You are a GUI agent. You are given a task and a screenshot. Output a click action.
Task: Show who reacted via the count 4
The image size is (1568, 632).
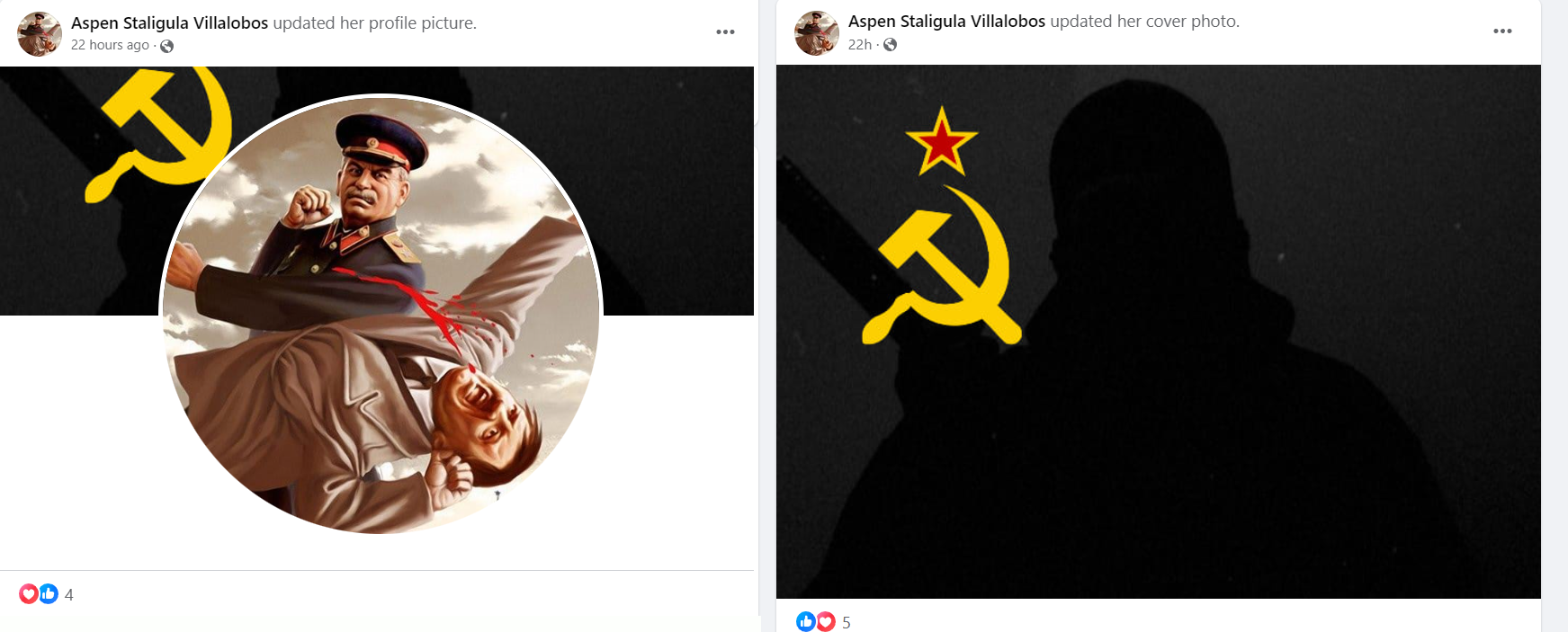coord(69,594)
